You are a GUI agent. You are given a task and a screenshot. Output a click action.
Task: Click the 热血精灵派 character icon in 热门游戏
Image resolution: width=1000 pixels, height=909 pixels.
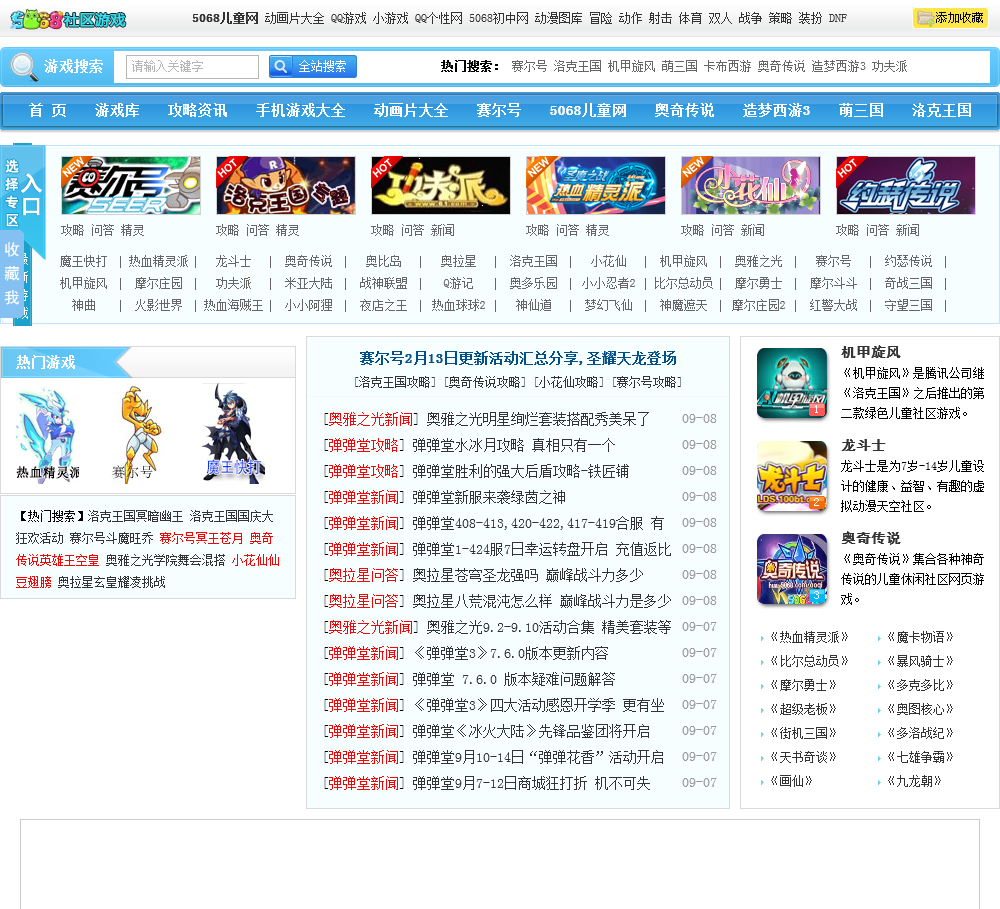pos(48,434)
